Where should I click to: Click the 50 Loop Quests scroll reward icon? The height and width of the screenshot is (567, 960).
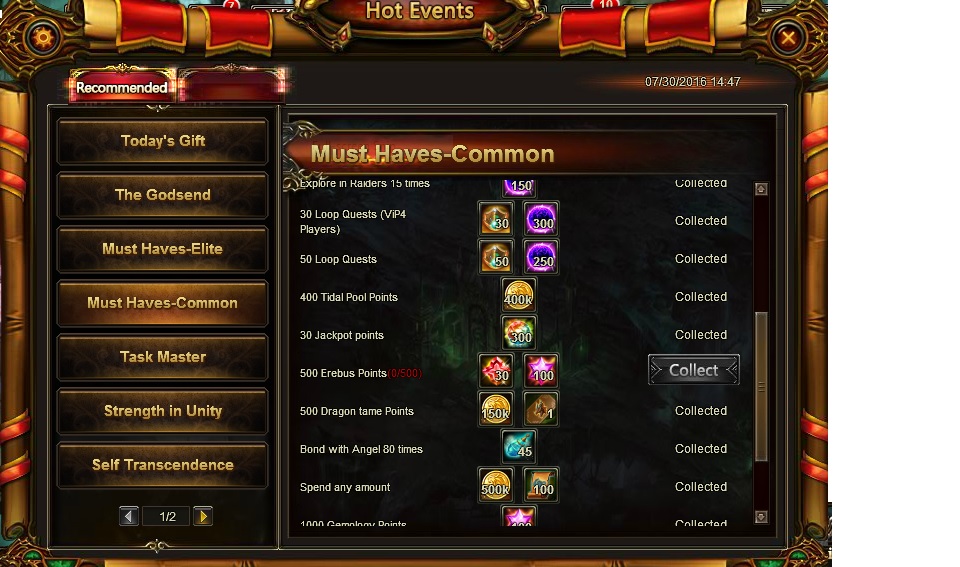(x=495, y=258)
